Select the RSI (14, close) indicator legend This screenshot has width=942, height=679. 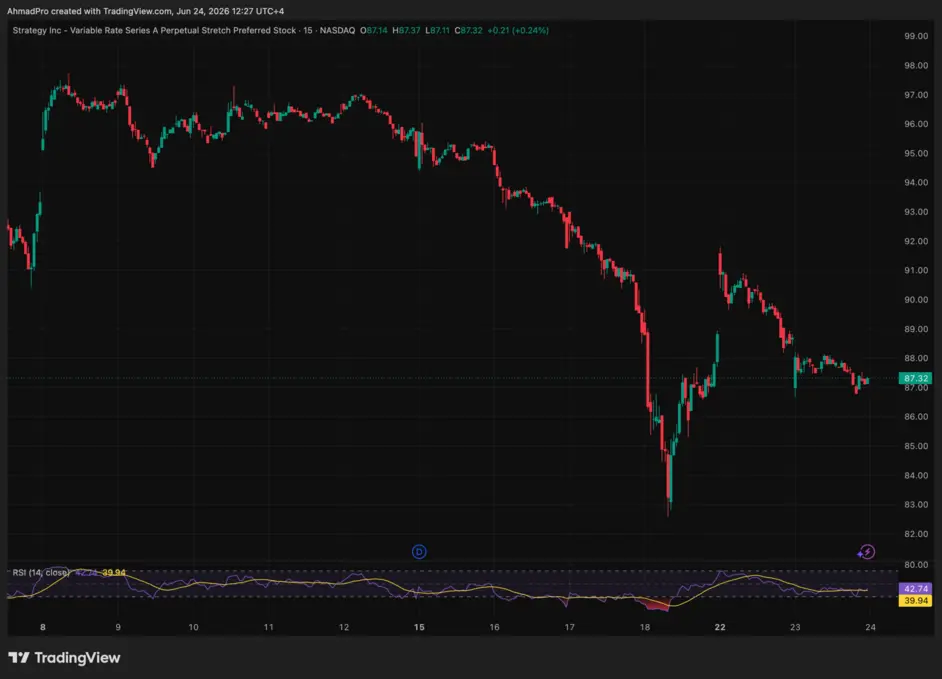pos(41,572)
